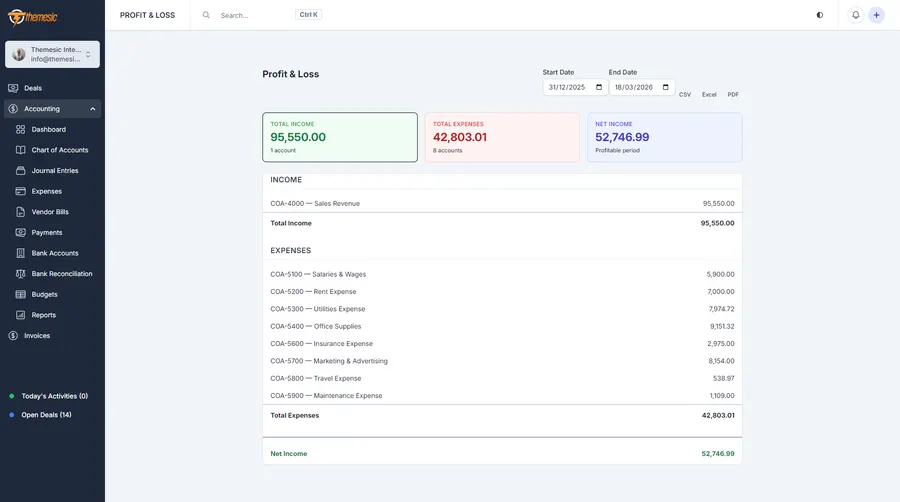Click the plus quick-add button
The image size is (900, 502).
(876, 15)
